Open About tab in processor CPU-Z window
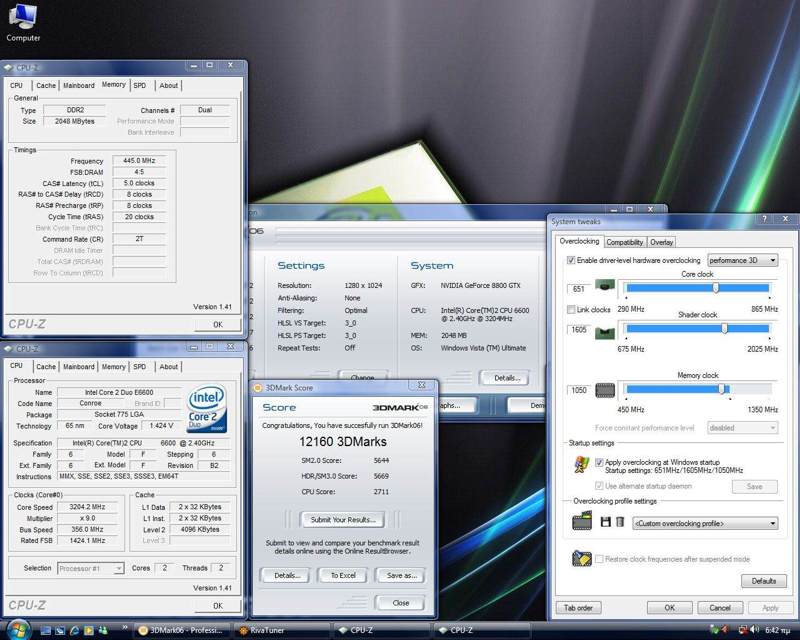 pyautogui.click(x=168, y=367)
